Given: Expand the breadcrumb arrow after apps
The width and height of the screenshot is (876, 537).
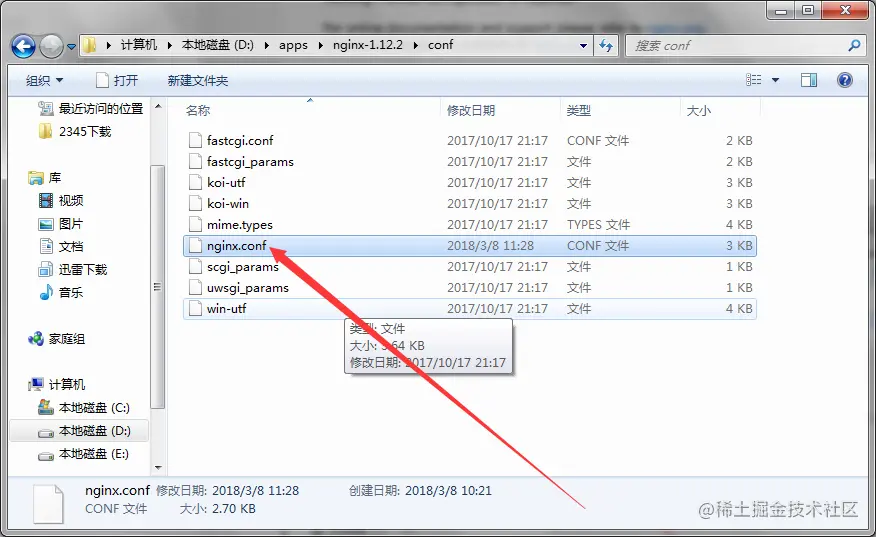Looking at the screenshot, I should click(321, 45).
